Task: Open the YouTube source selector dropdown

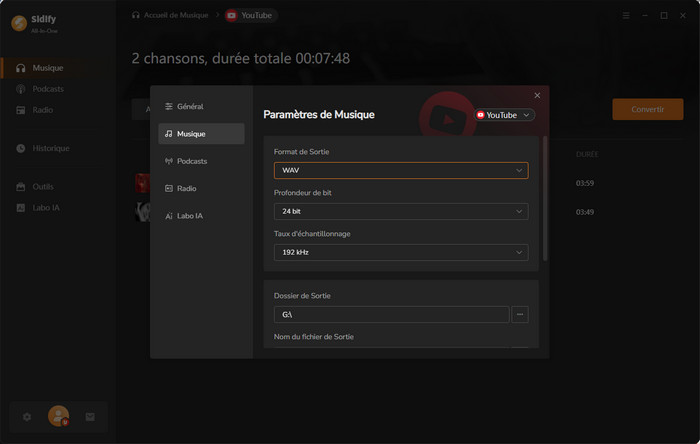Action: click(504, 115)
